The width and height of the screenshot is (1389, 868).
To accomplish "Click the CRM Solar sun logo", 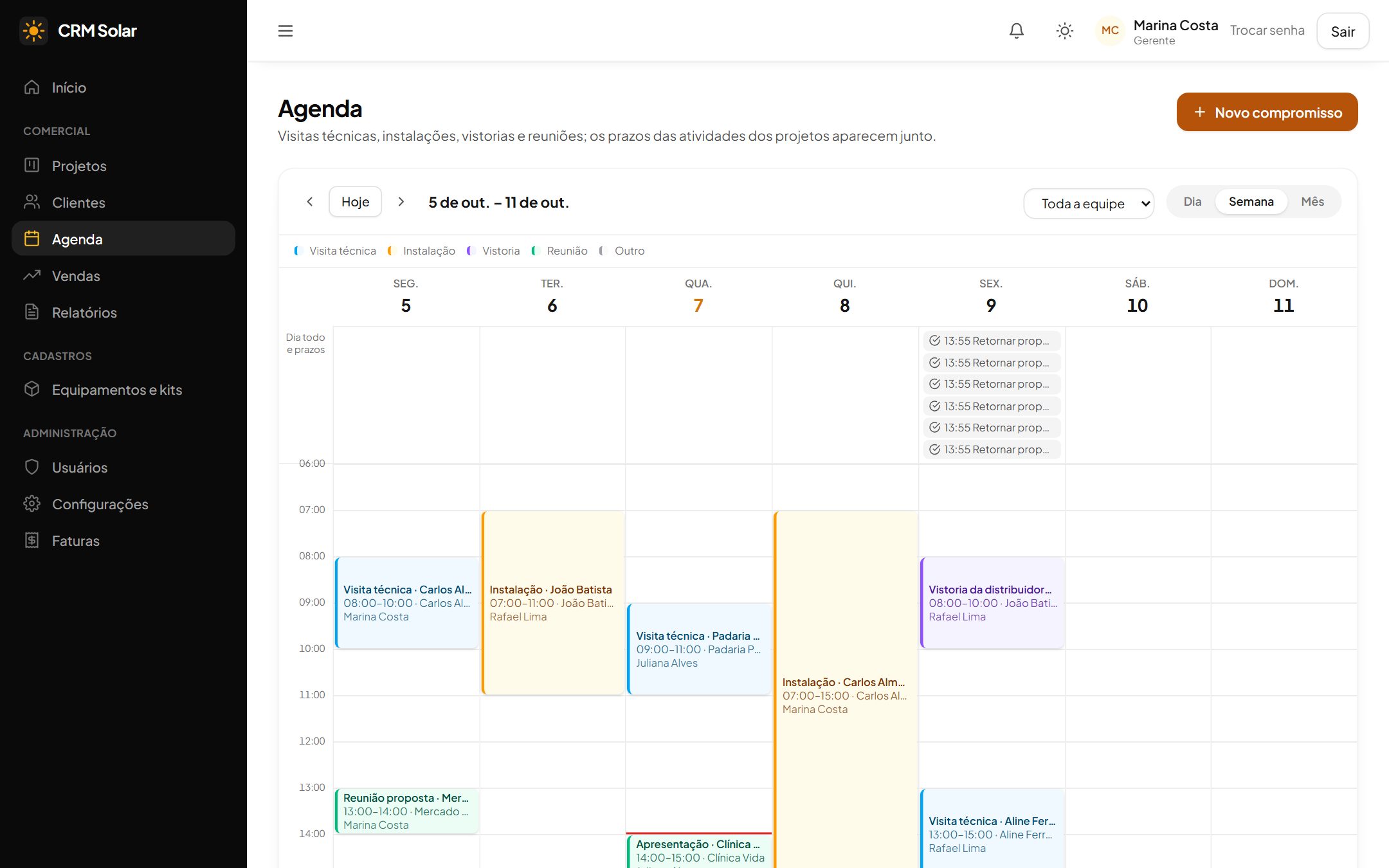I will (33, 31).
